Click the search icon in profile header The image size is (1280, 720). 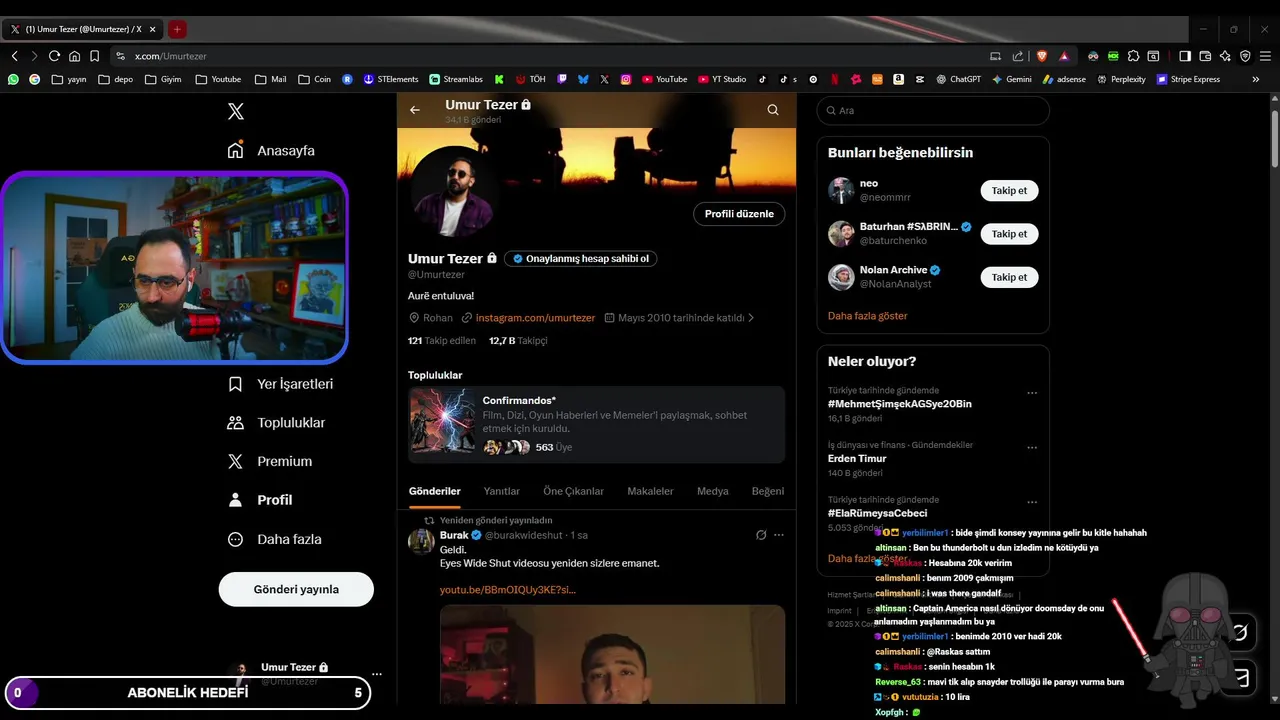coord(773,110)
